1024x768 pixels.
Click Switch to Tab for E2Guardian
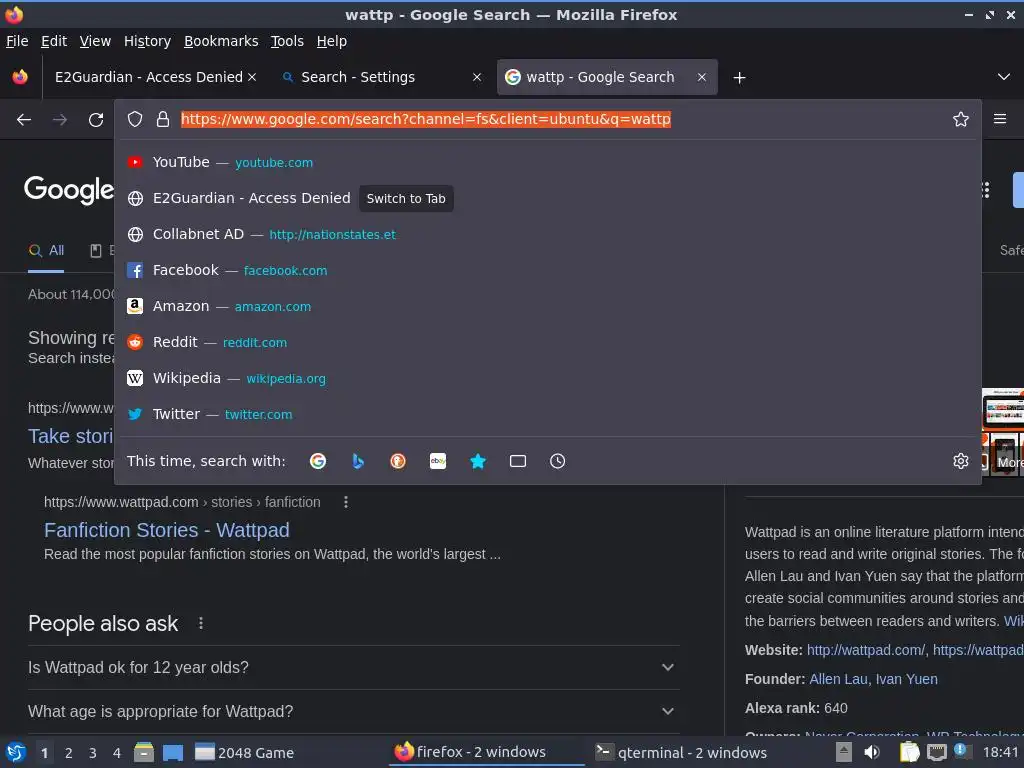click(406, 199)
